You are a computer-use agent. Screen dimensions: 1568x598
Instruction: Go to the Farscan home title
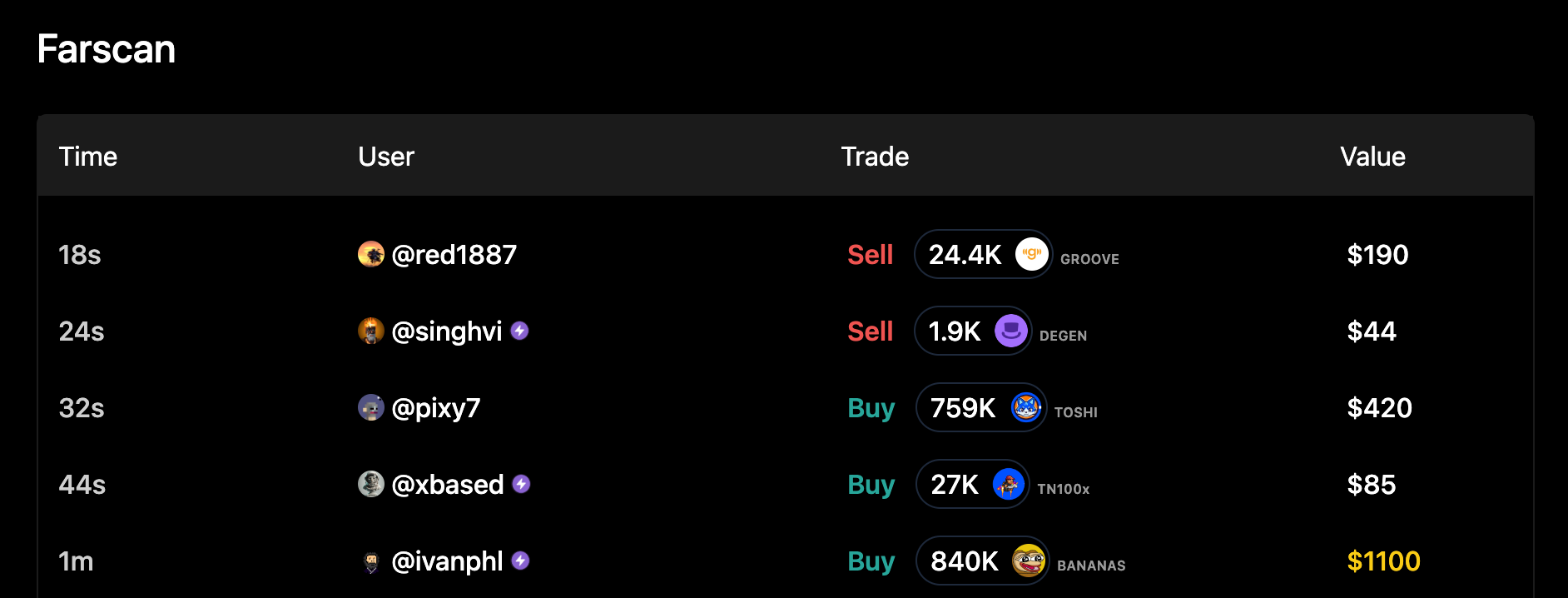coord(107,49)
